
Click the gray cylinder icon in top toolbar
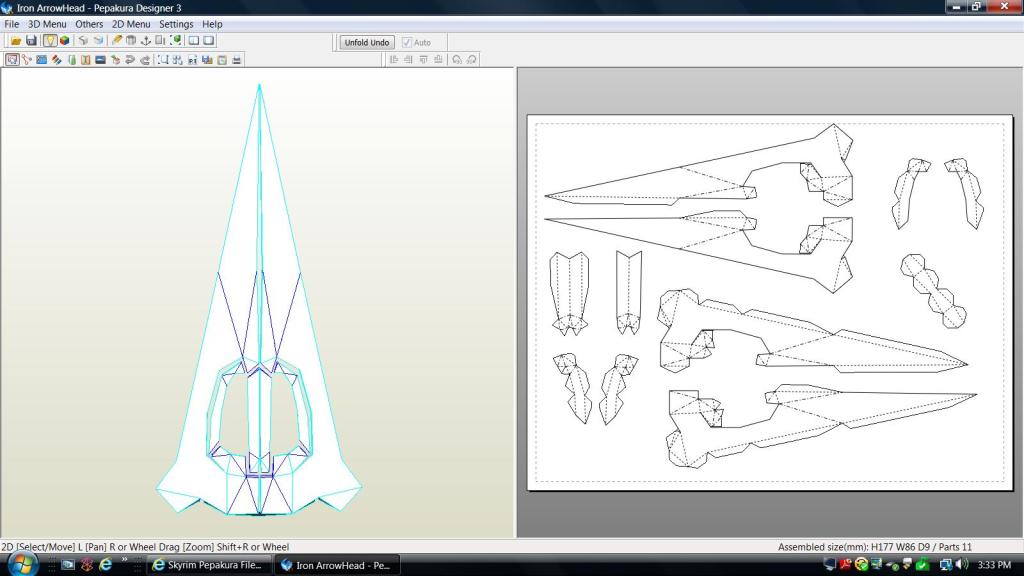pos(131,40)
